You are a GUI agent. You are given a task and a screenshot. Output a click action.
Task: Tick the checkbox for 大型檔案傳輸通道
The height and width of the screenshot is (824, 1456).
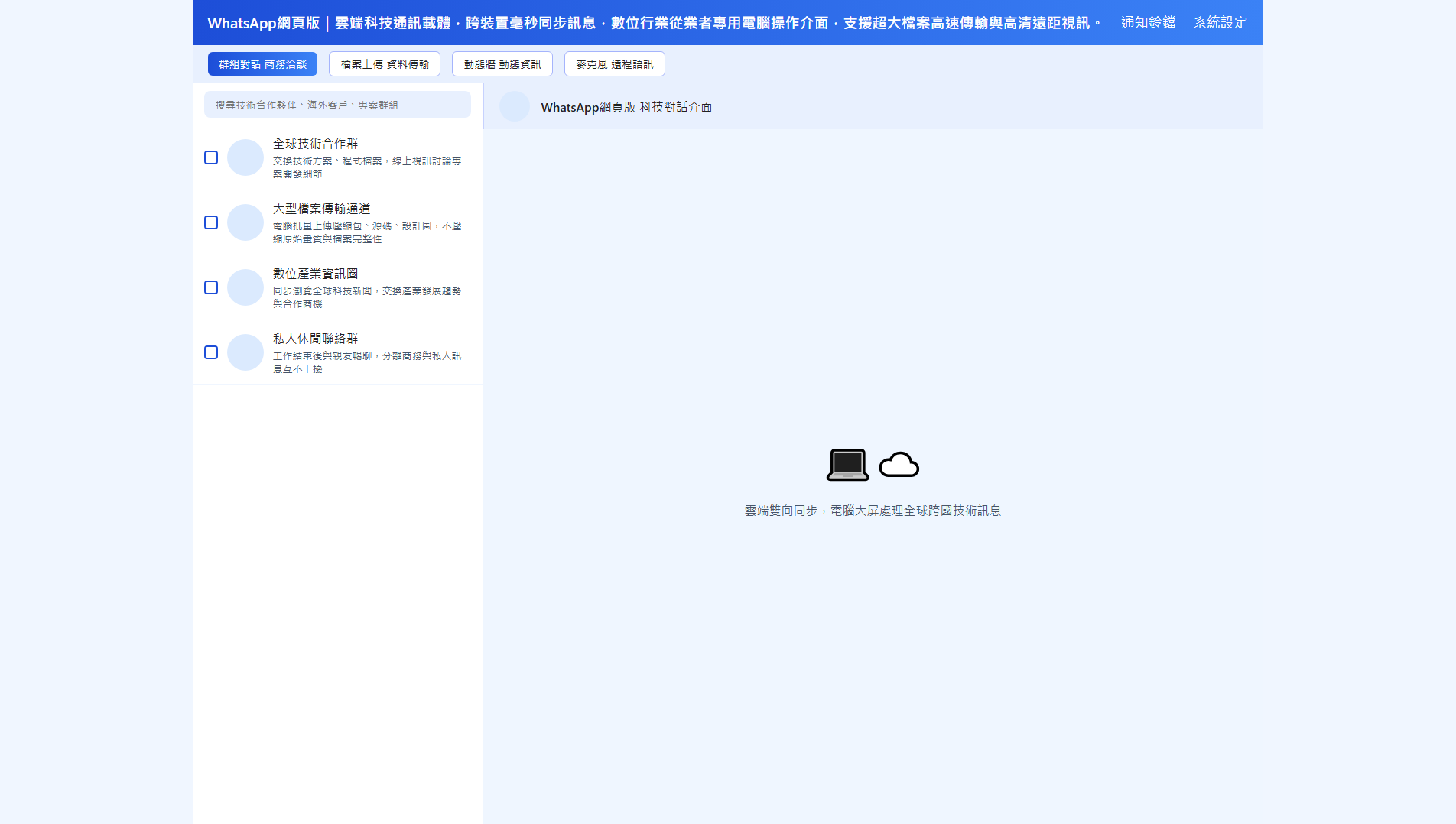click(211, 222)
